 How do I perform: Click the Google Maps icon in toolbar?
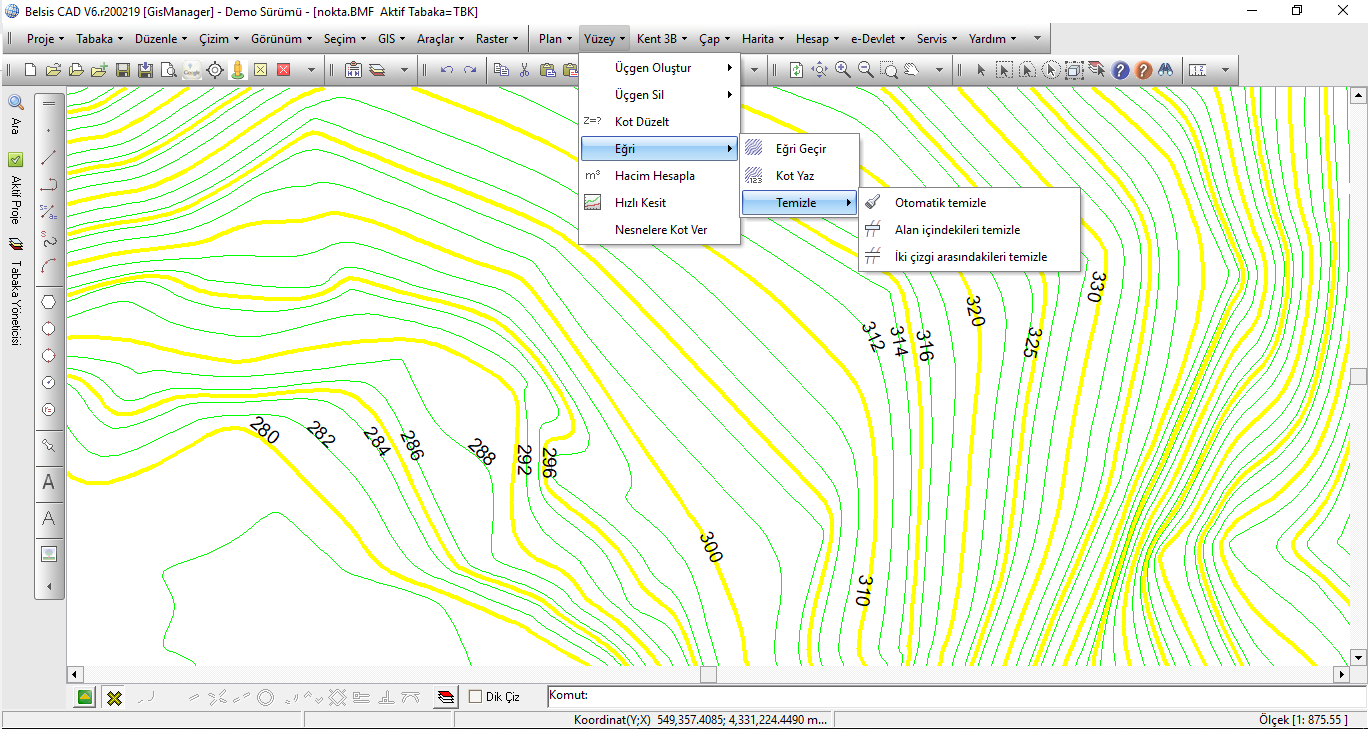point(192,70)
